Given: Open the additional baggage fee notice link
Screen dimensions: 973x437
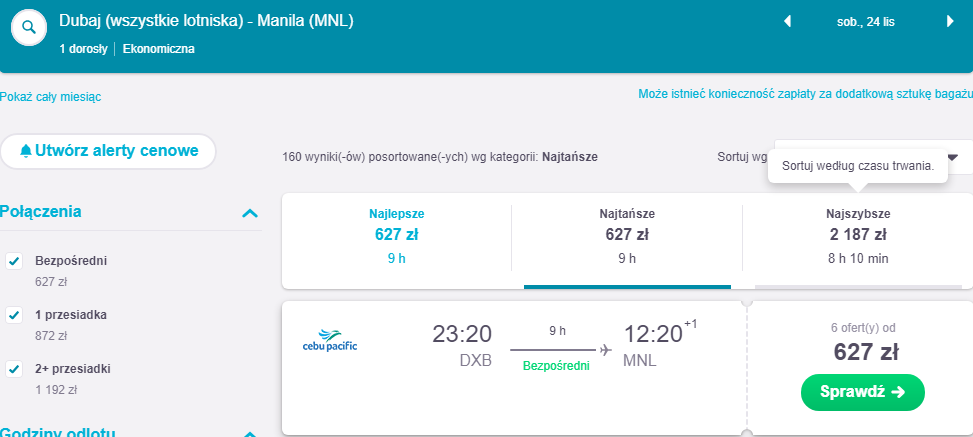Looking at the screenshot, I should 805,94.
